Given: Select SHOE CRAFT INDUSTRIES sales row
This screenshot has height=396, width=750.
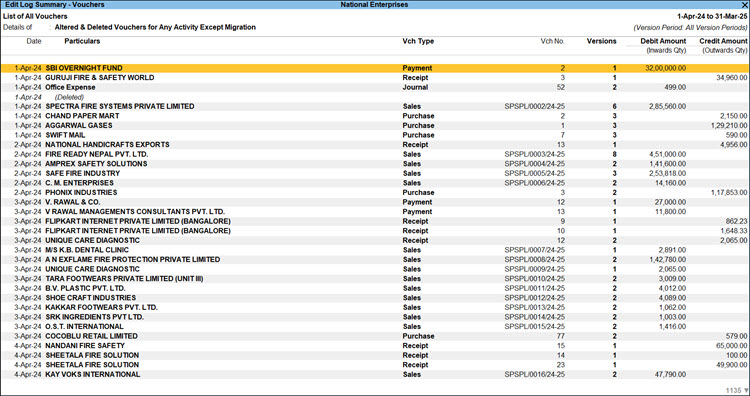Looking at the screenshot, I should coord(375,298).
